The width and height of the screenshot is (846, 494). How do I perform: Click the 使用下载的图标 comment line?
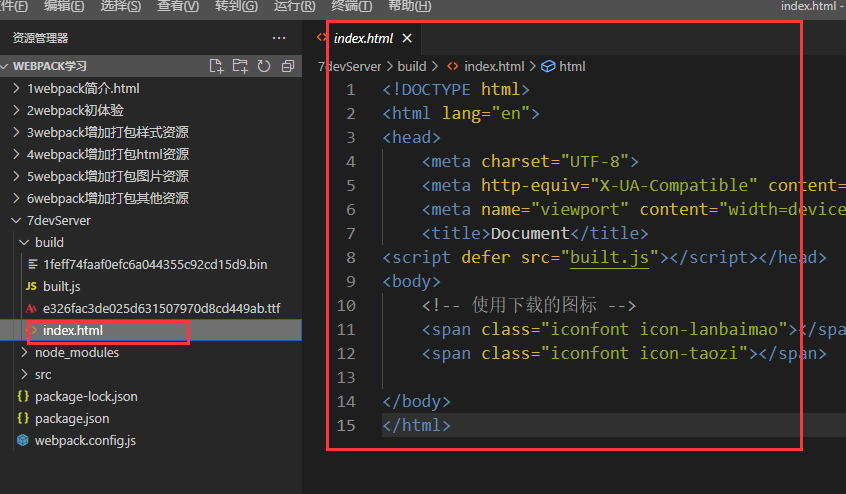(x=529, y=305)
